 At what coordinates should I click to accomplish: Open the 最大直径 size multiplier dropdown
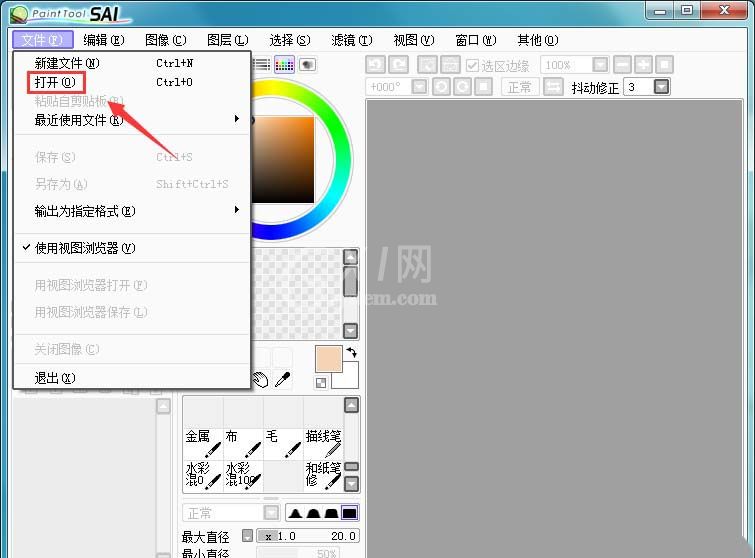tap(247, 536)
